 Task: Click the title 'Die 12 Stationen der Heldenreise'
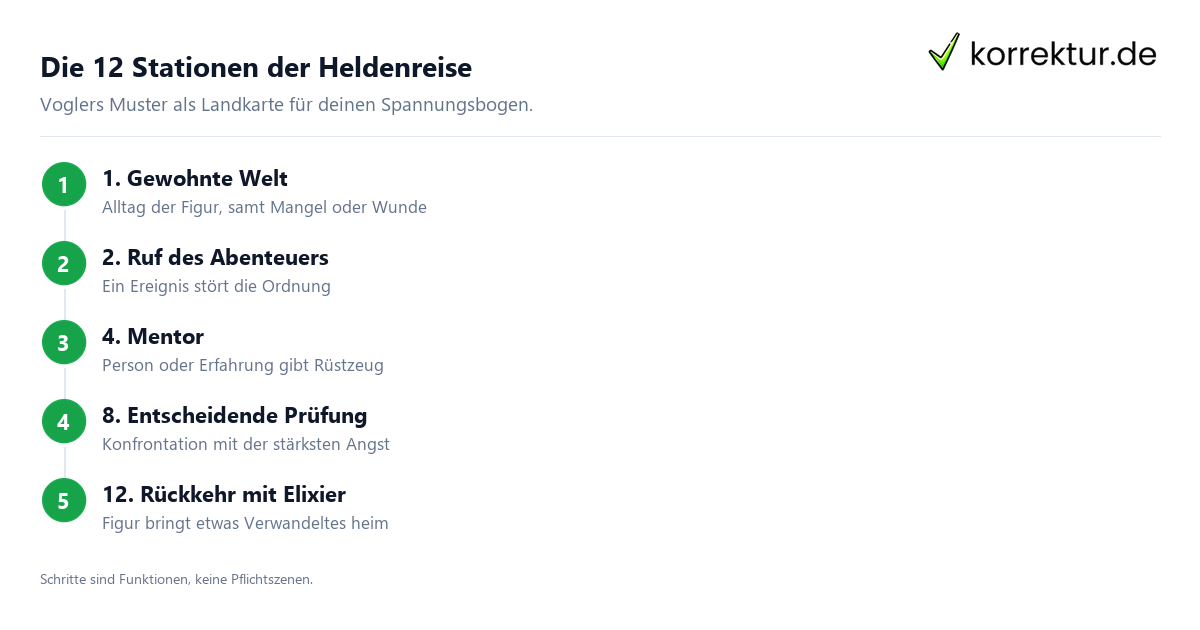256,68
